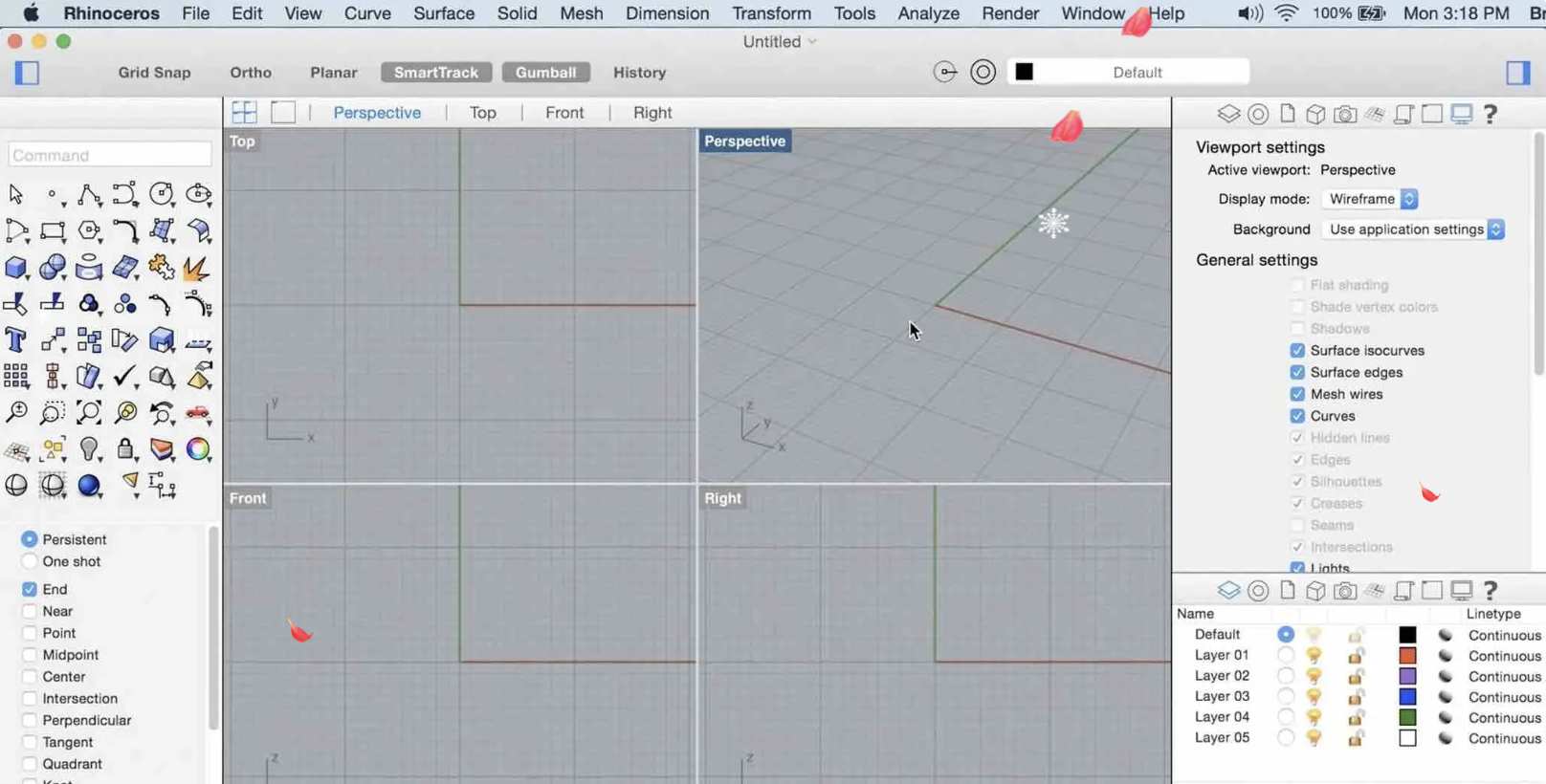
Task: Click the Layer 03 blue color swatch
Action: [x=1407, y=697]
